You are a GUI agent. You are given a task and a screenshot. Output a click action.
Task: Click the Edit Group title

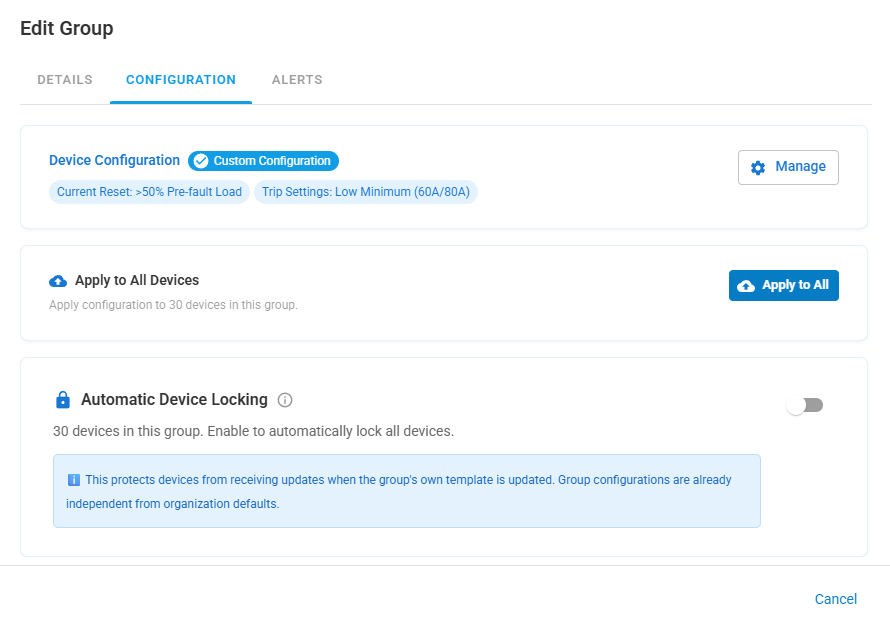click(67, 28)
